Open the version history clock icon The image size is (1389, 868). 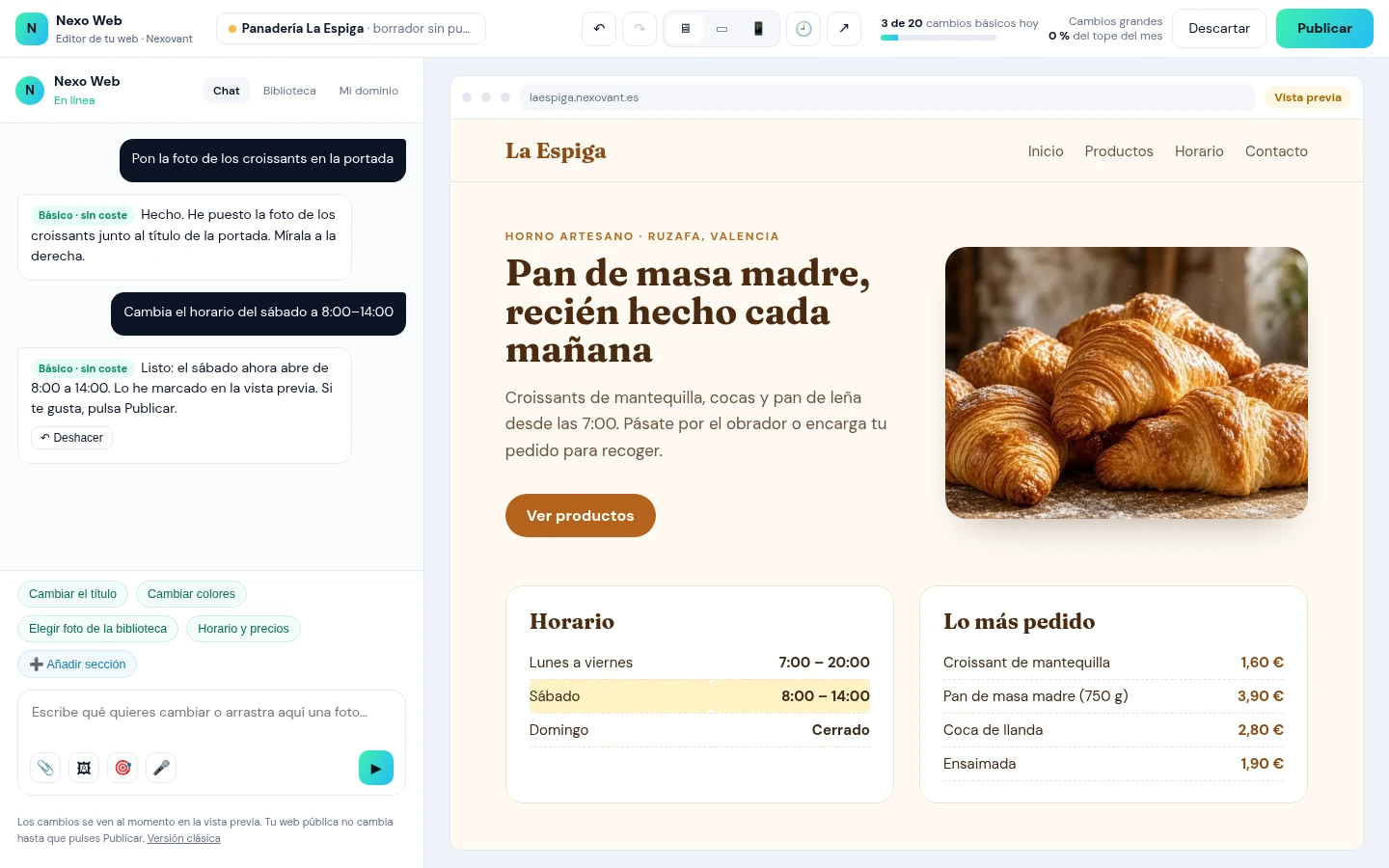[803, 29]
